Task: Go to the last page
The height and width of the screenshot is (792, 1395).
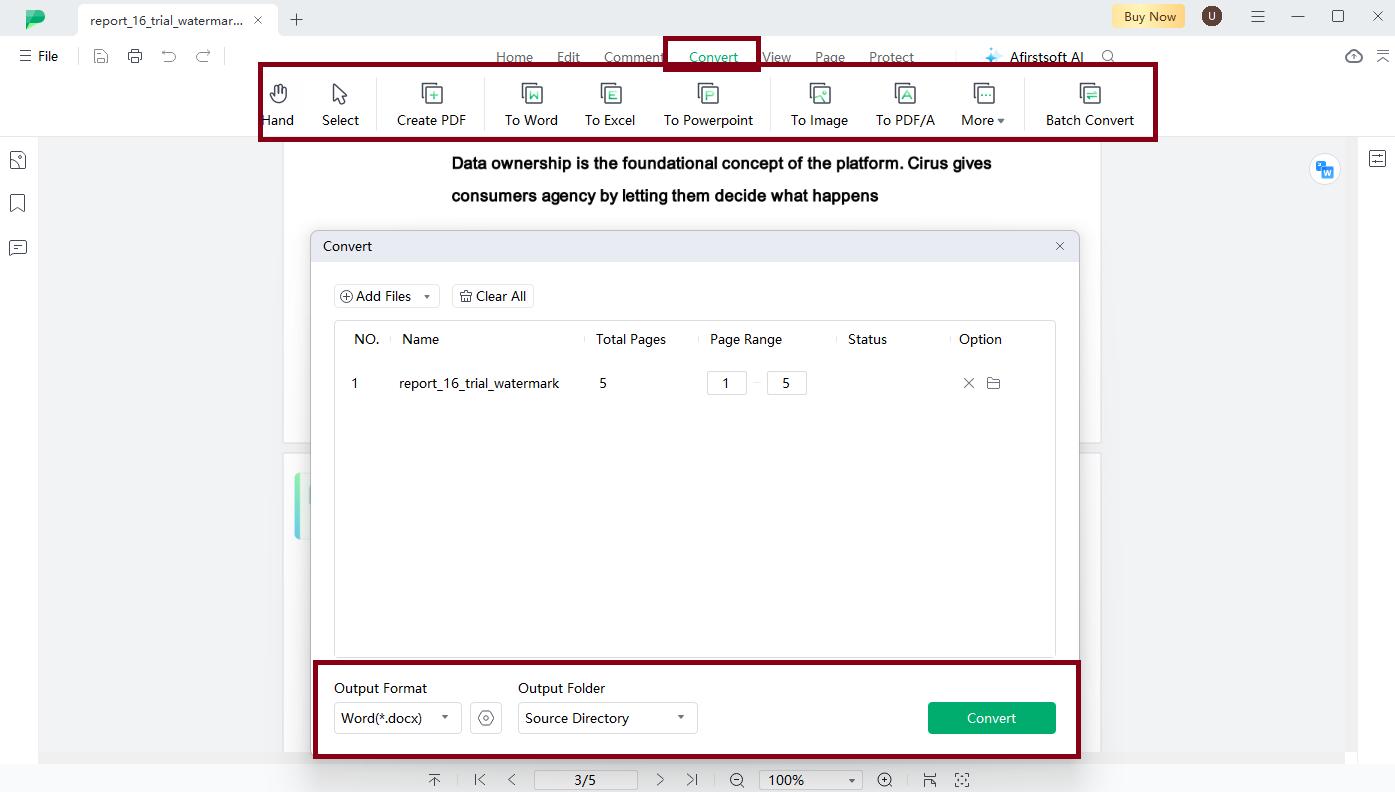Action: click(x=692, y=779)
